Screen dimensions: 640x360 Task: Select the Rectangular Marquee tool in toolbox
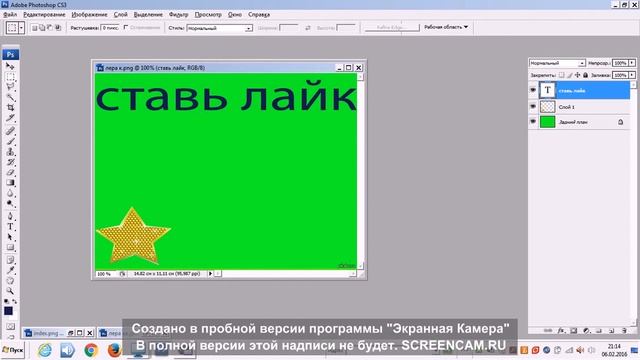[x=10, y=77]
